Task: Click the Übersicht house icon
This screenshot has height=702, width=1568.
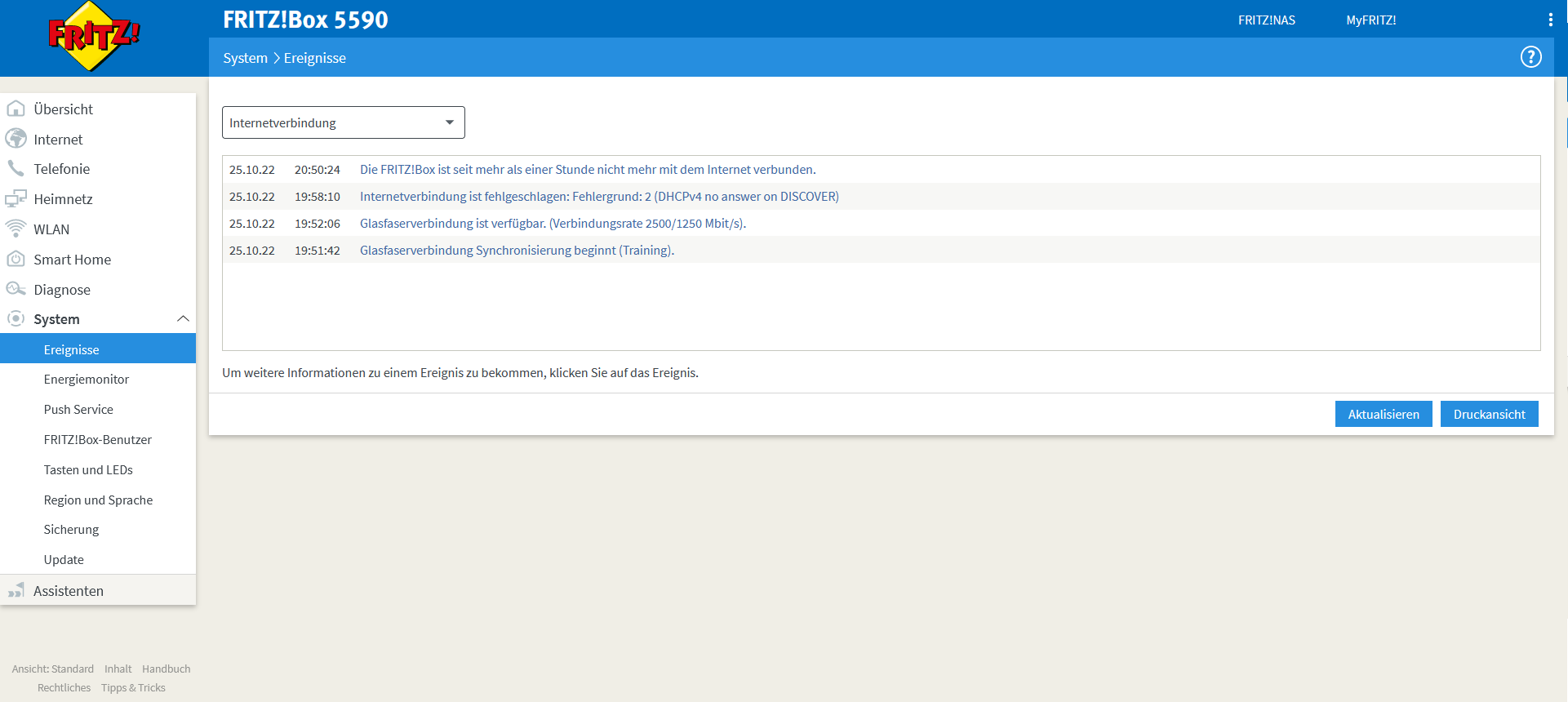Action: point(16,109)
